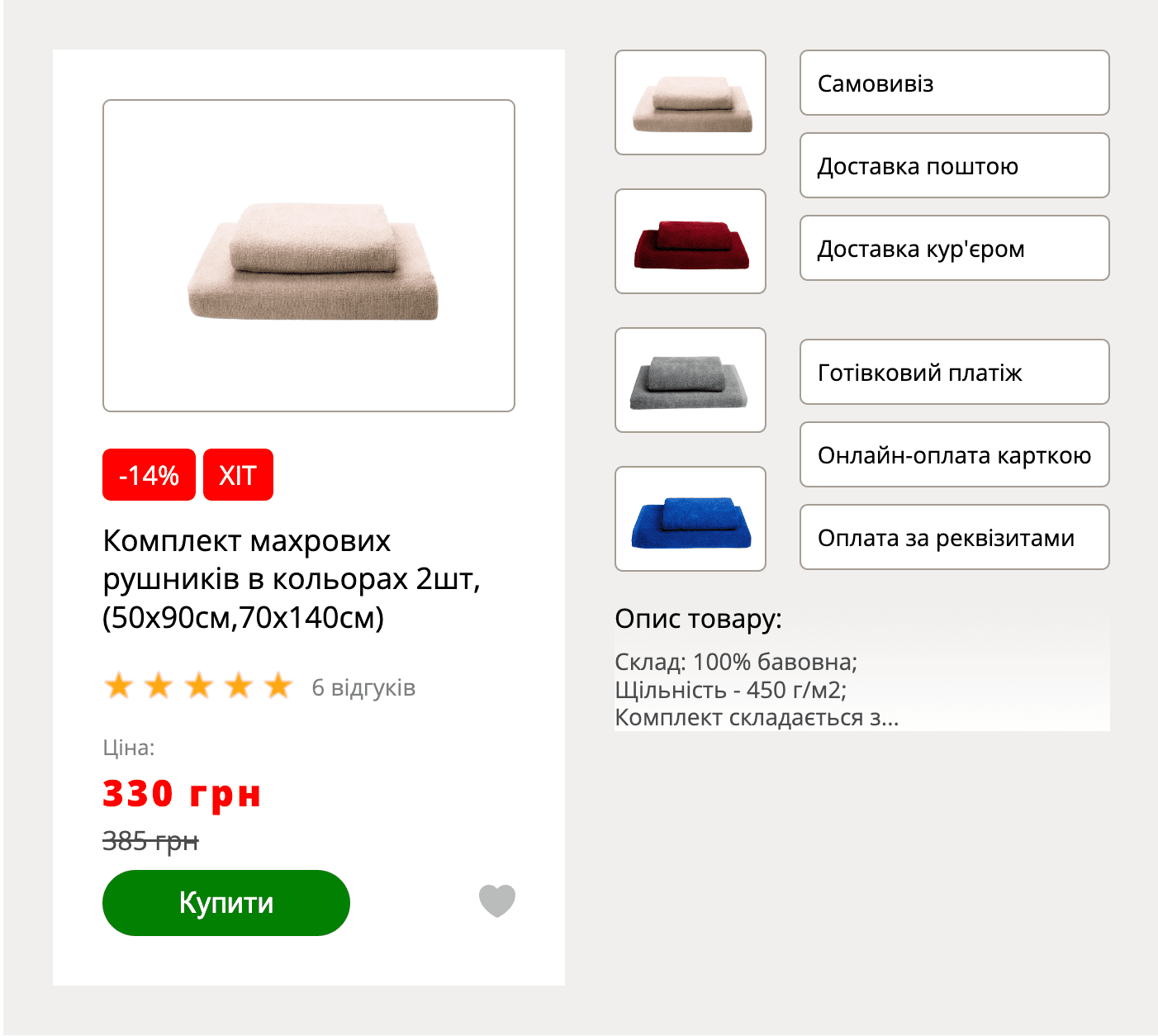Select Оплата за реквізитами payment method

[x=955, y=537]
